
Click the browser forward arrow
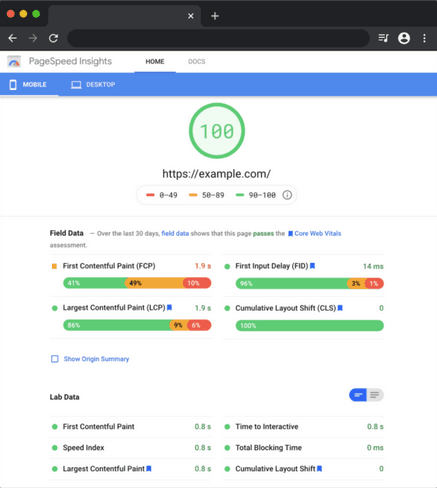coord(33,38)
